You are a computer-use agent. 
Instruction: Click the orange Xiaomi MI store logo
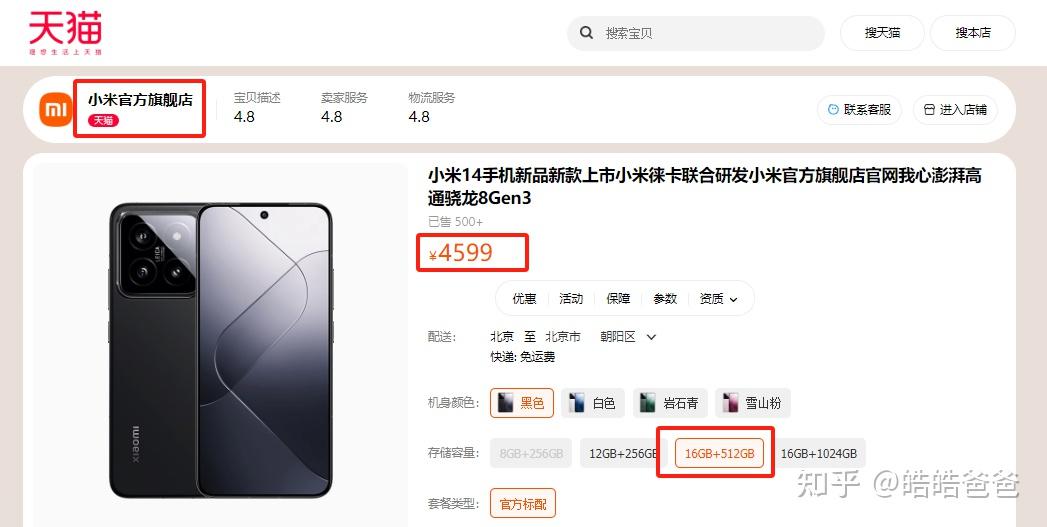tap(55, 110)
